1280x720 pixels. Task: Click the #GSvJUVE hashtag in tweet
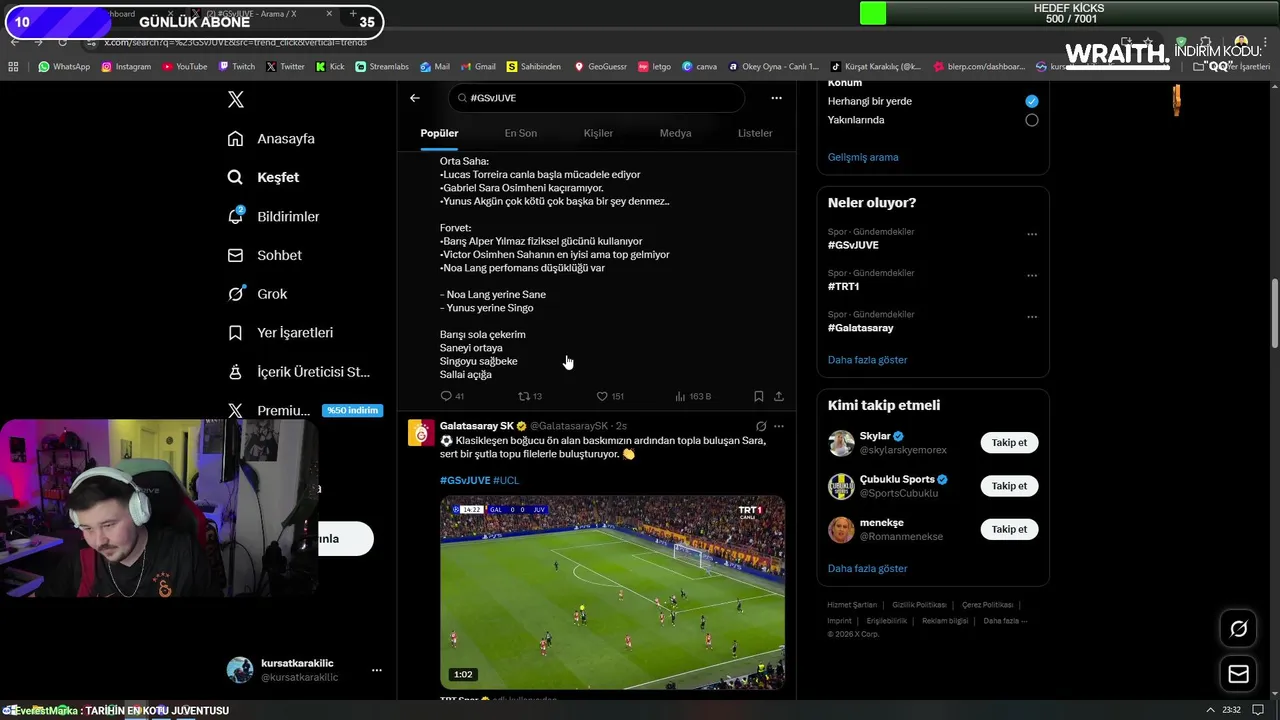click(465, 480)
